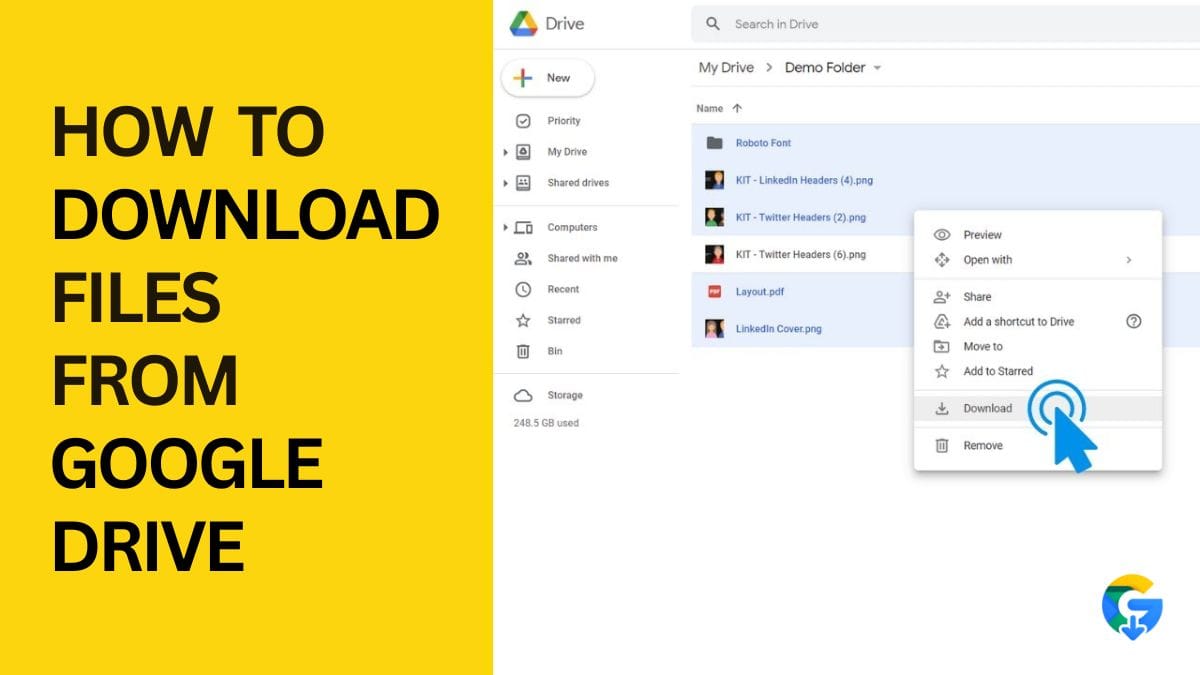Open the Demo Folder dropdown arrow

coord(878,67)
